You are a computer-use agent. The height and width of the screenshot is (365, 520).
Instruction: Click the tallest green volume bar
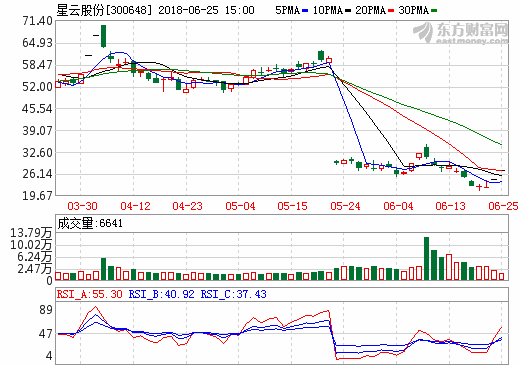(426, 258)
